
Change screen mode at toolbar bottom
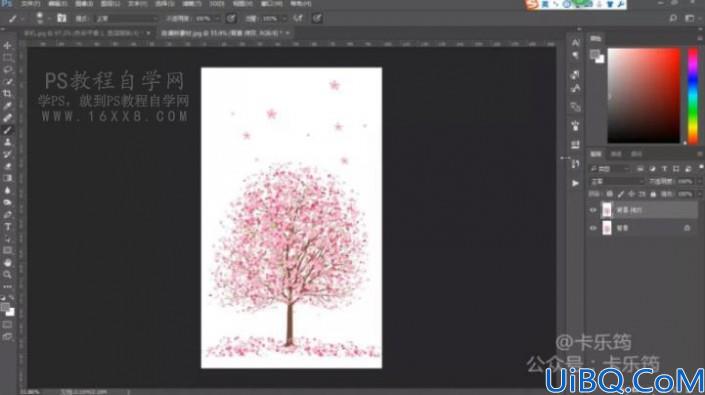(x=8, y=337)
